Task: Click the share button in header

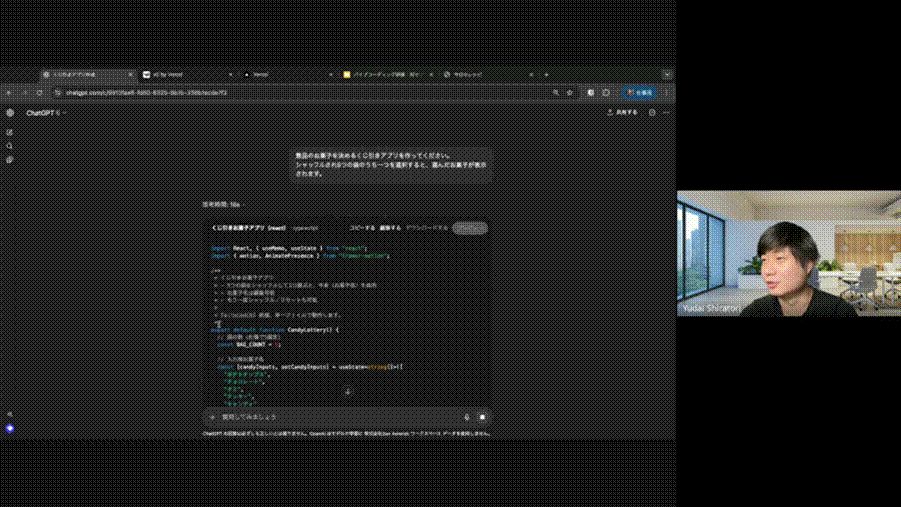Action: [x=622, y=113]
